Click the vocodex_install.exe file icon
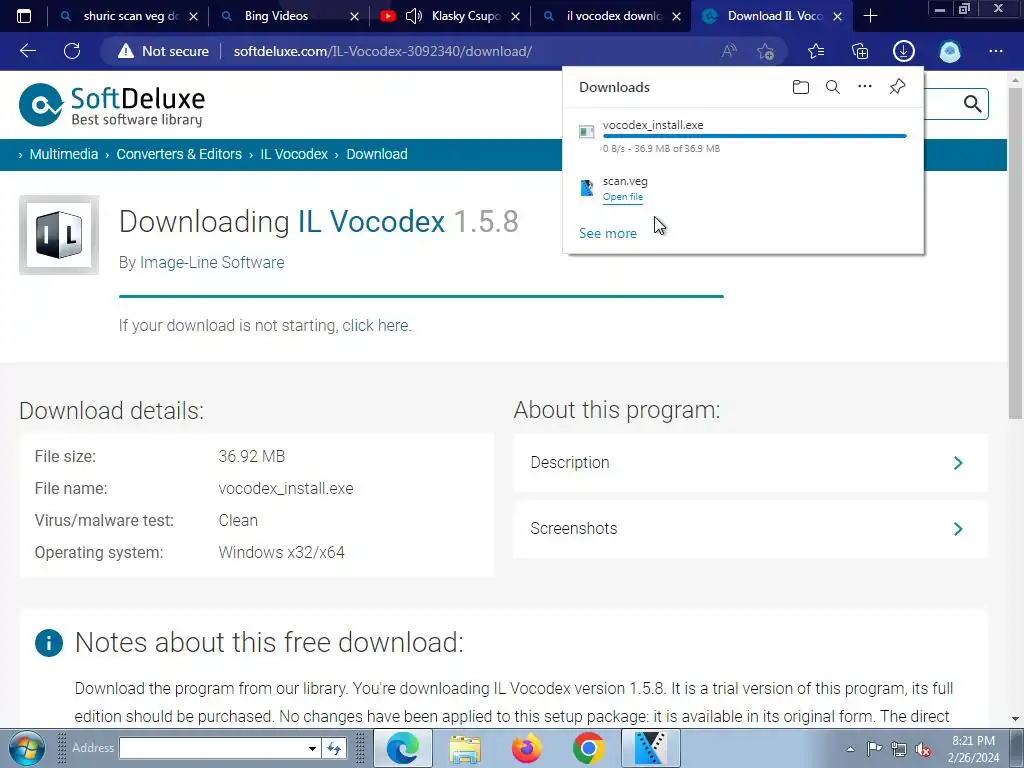 [586, 132]
